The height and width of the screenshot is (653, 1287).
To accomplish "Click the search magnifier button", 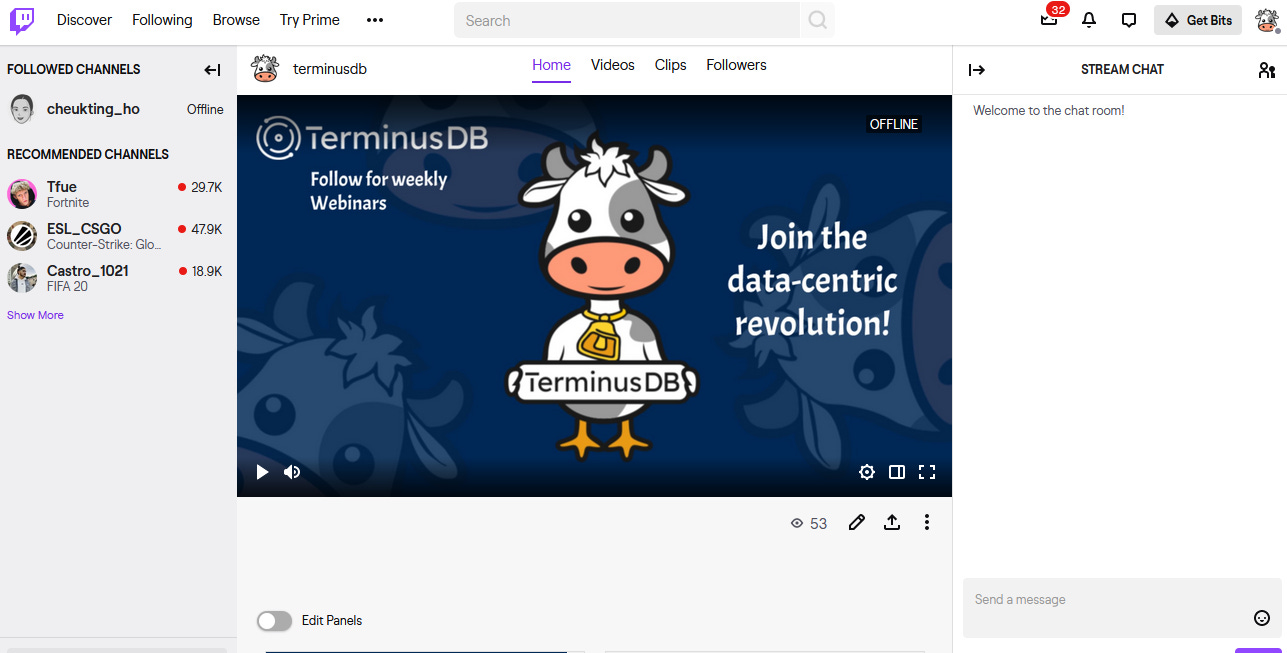I will click(x=818, y=20).
